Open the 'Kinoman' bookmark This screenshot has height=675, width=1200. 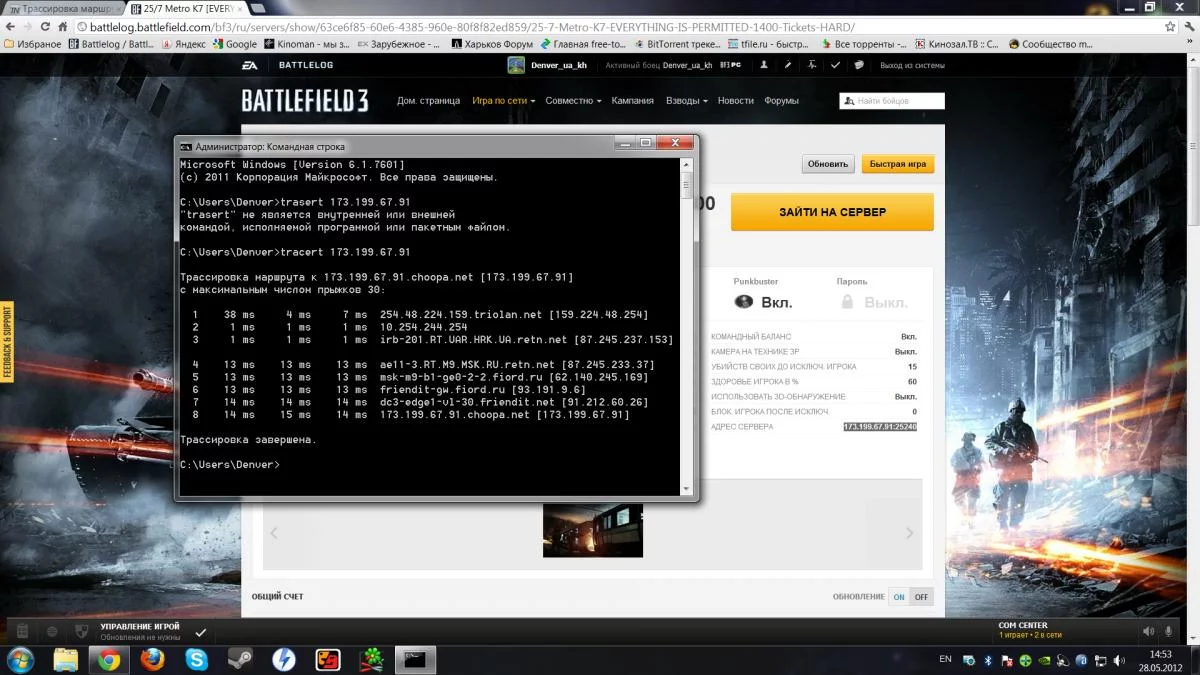pyautogui.click(x=306, y=44)
